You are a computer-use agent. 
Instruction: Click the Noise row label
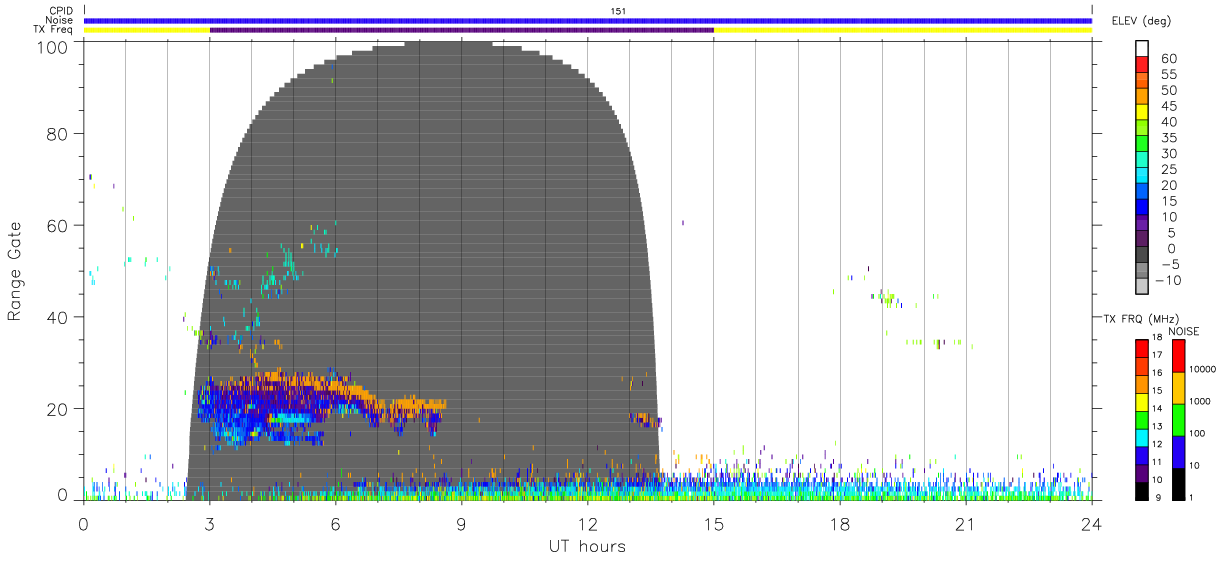61,20
